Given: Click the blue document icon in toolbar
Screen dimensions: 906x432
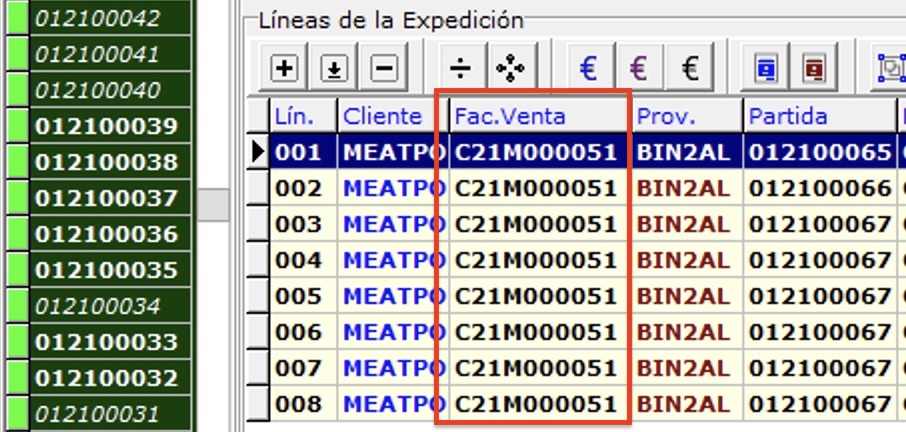Looking at the screenshot, I should [x=767, y=68].
